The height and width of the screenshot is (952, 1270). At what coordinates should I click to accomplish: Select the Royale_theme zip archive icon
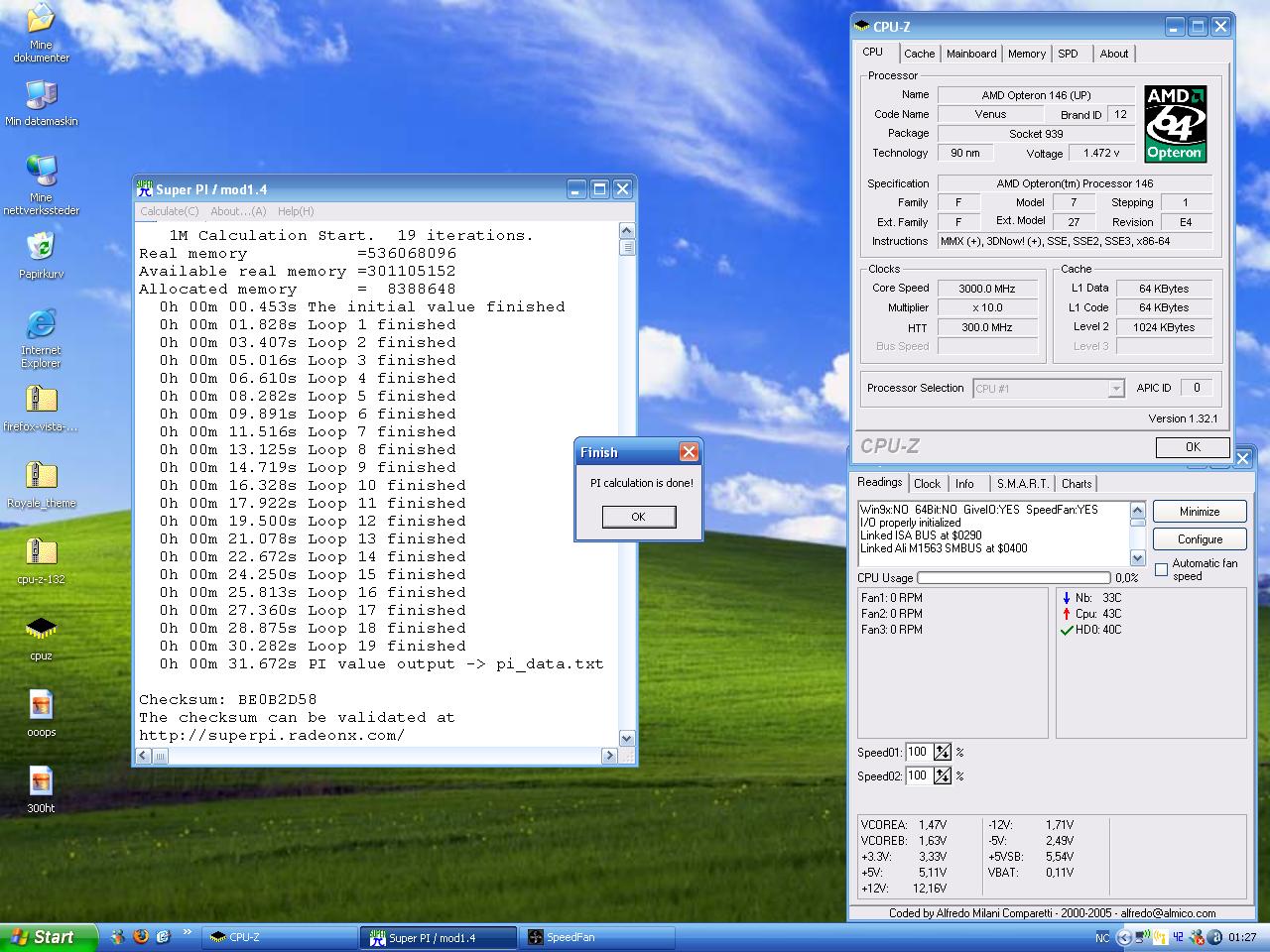[41, 485]
